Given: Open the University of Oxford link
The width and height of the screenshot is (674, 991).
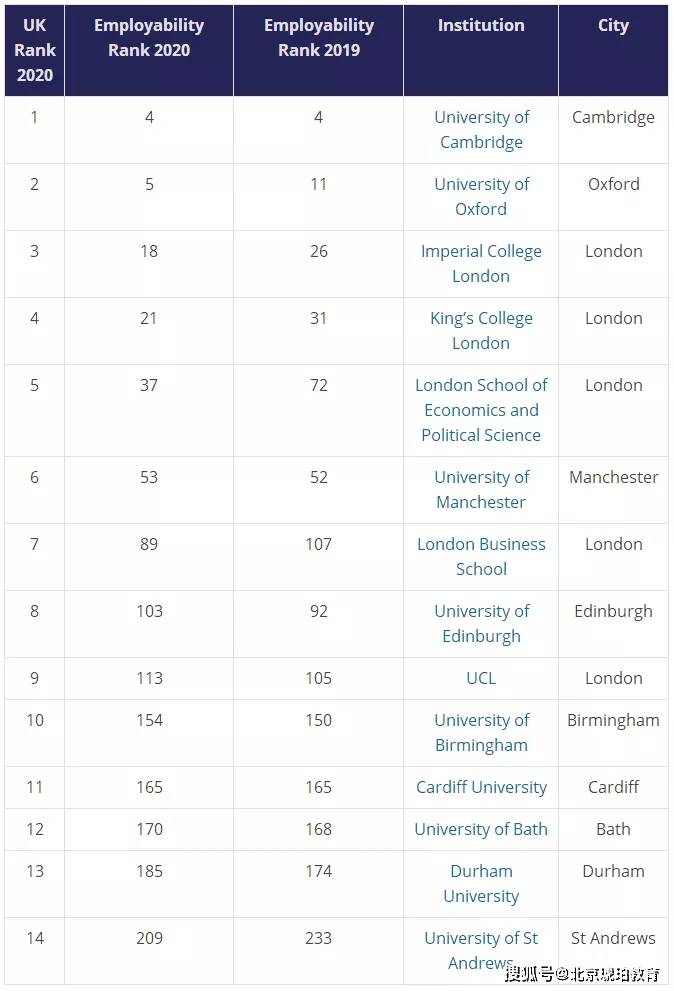Looking at the screenshot, I should pos(481,197).
